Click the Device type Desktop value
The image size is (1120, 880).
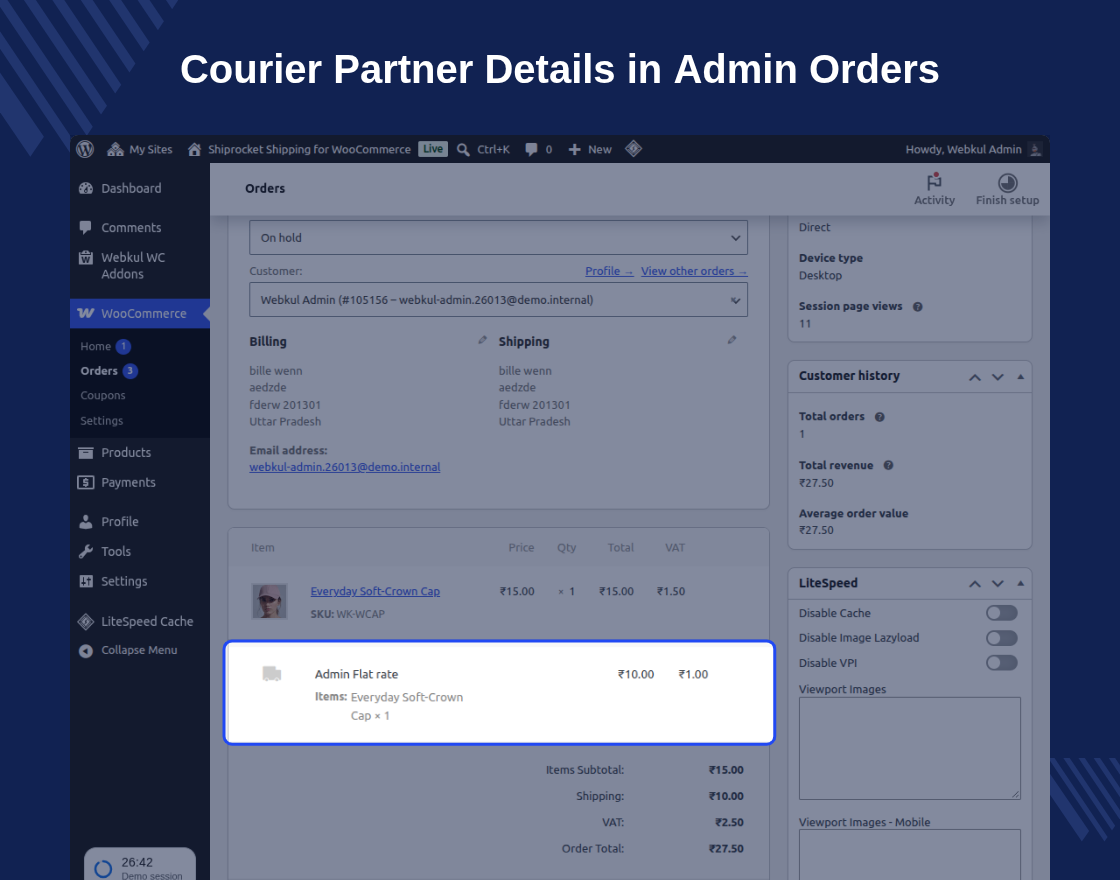820,276
